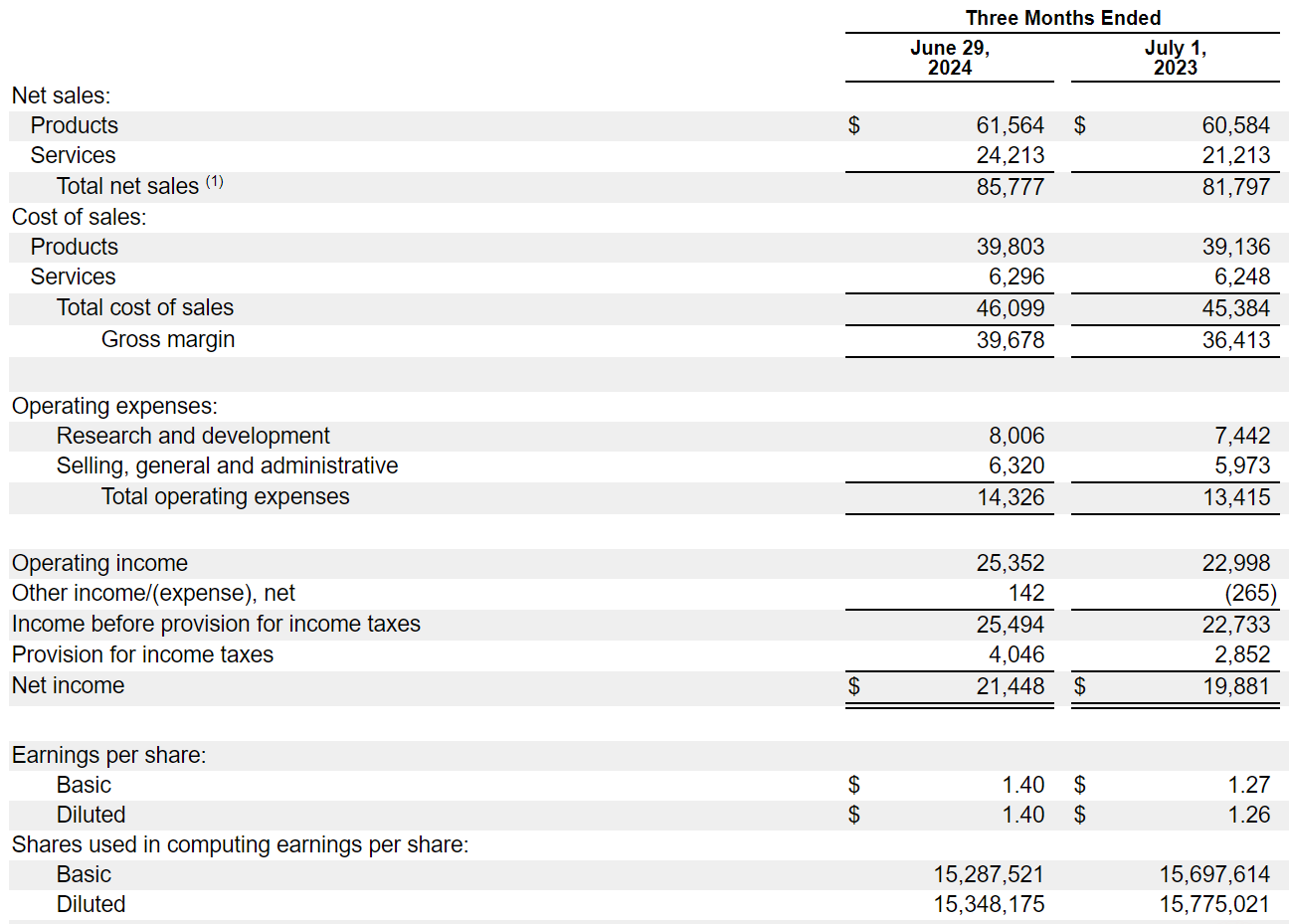Select net income value 19,881
1289x924 pixels.
pos(1235,686)
